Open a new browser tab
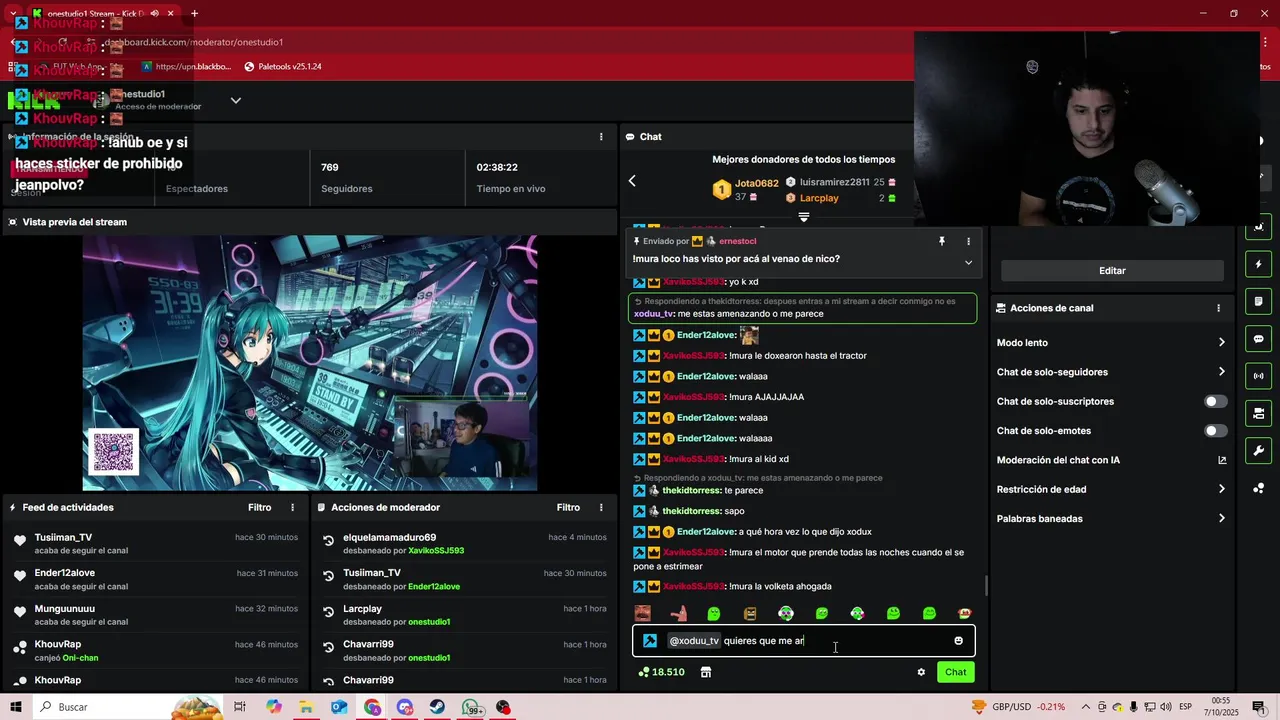This screenshot has width=1280, height=720. click(194, 14)
